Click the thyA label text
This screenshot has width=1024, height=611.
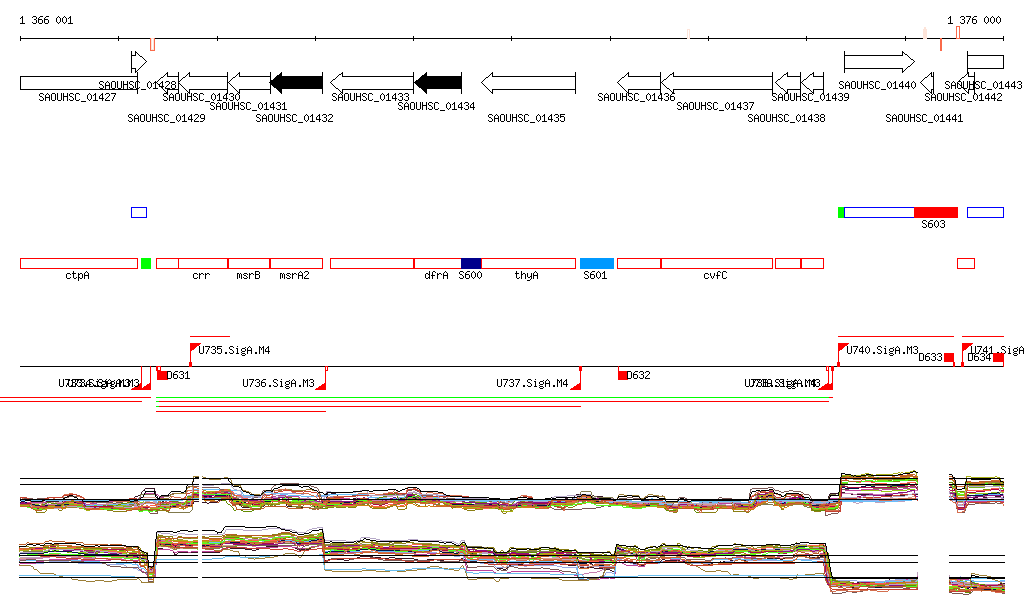526,275
